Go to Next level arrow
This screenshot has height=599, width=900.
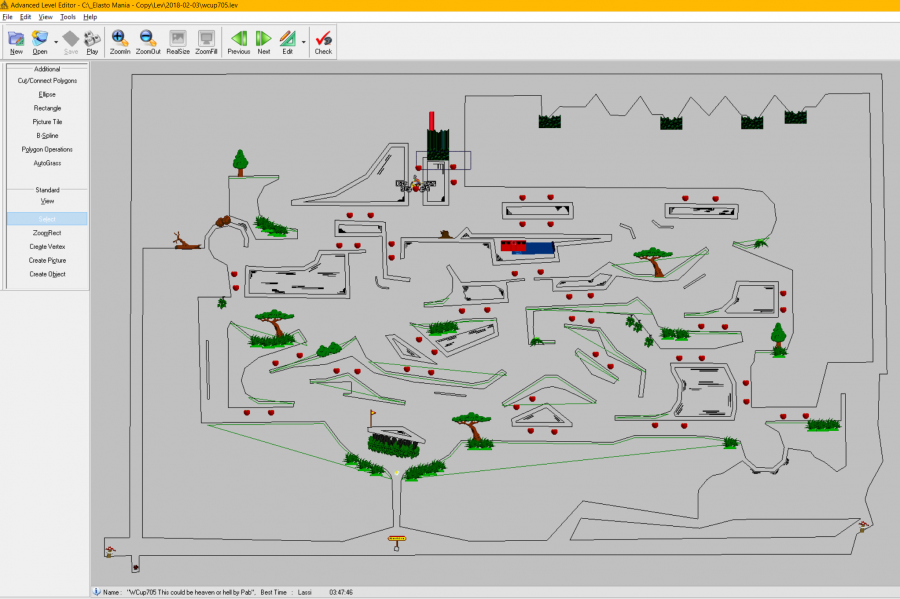(x=264, y=41)
